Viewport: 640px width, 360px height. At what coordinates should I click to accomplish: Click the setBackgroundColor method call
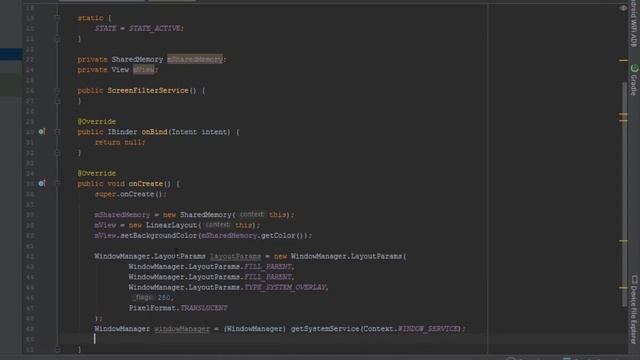click(158, 236)
